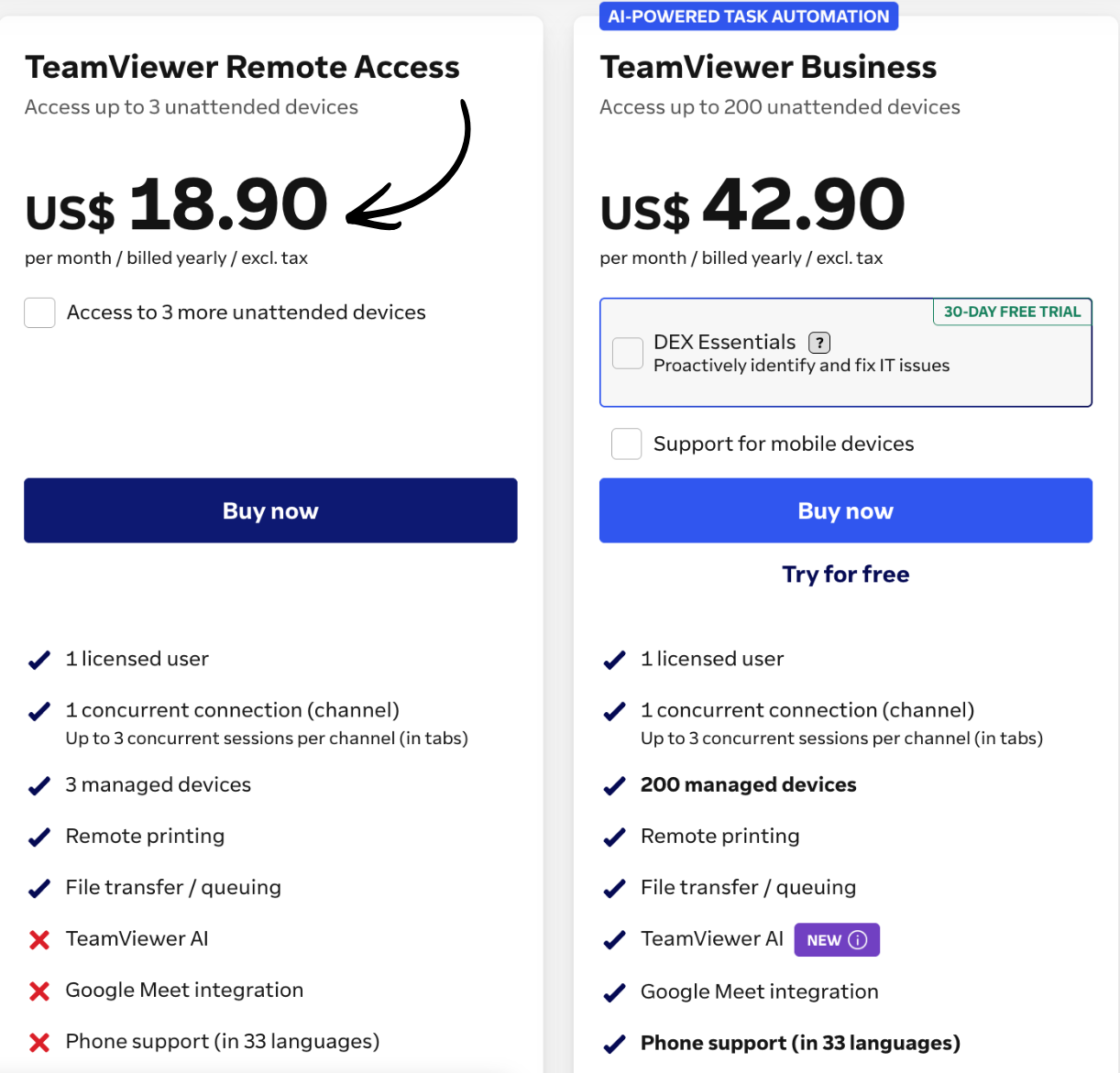Click the red X next to Phone support
The height and width of the screenshot is (1073, 1120).
(x=38, y=1041)
